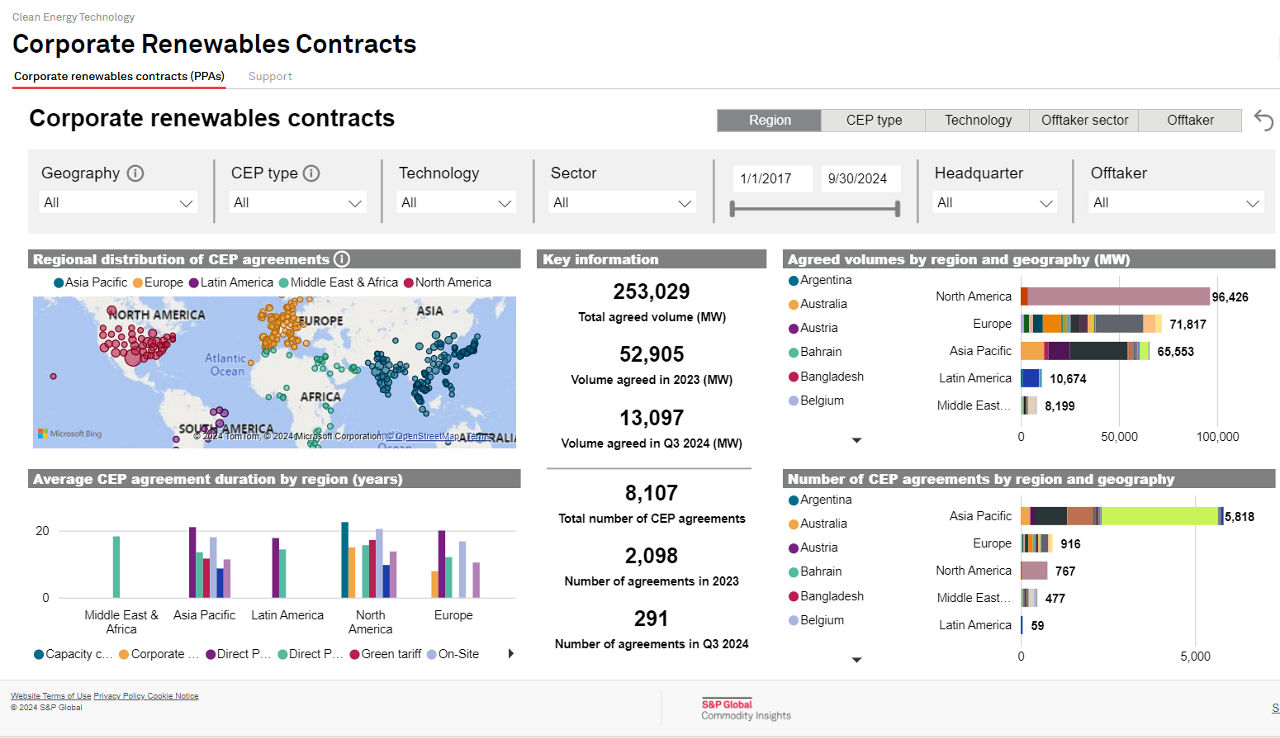
Task: Click the right handle of date slider
Action: 897,209
